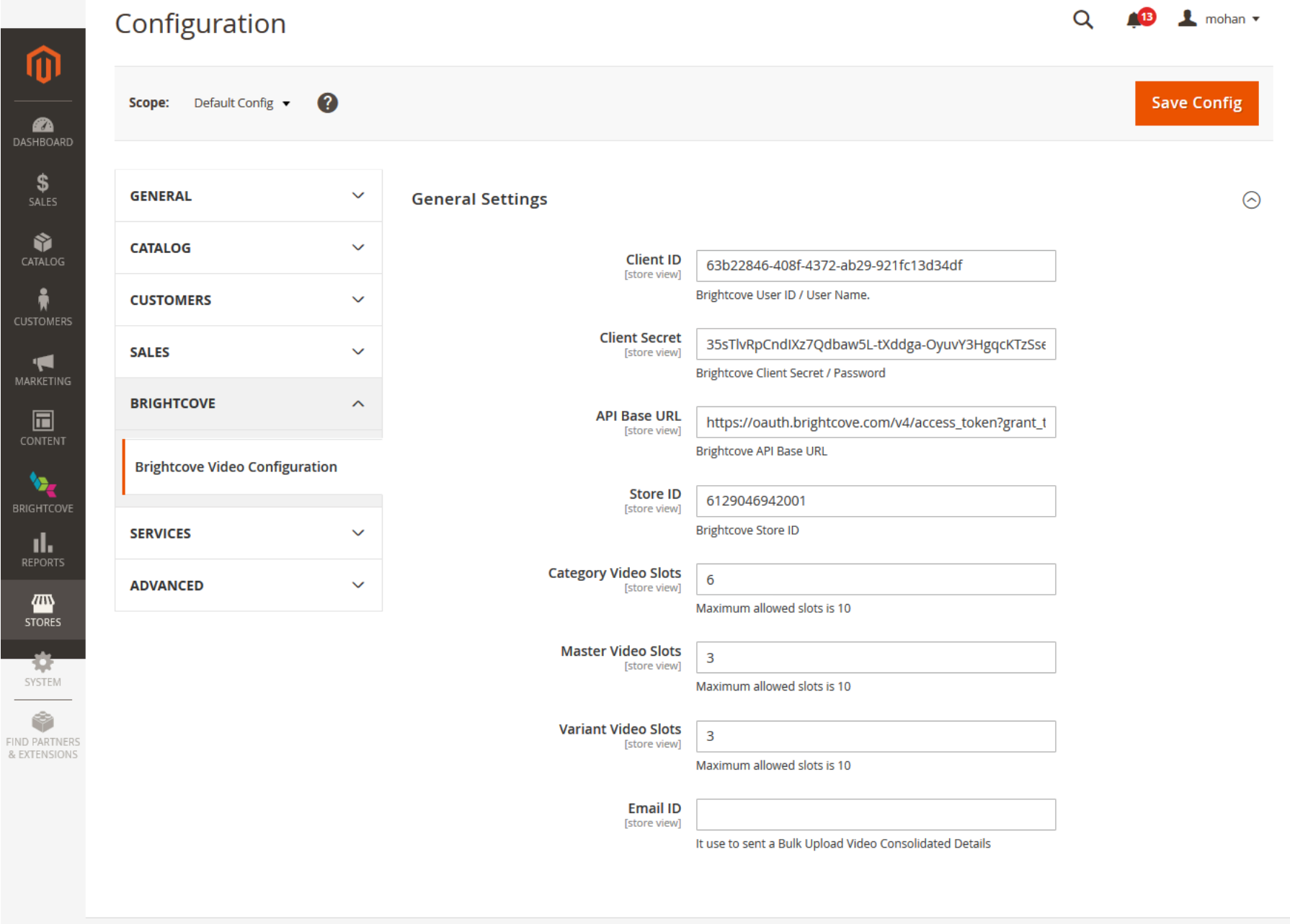Image resolution: width=1290 pixels, height=924 pixels.
Task: Collapse the BRIGHTCOVE configuration section
Action: coord(248,403)
